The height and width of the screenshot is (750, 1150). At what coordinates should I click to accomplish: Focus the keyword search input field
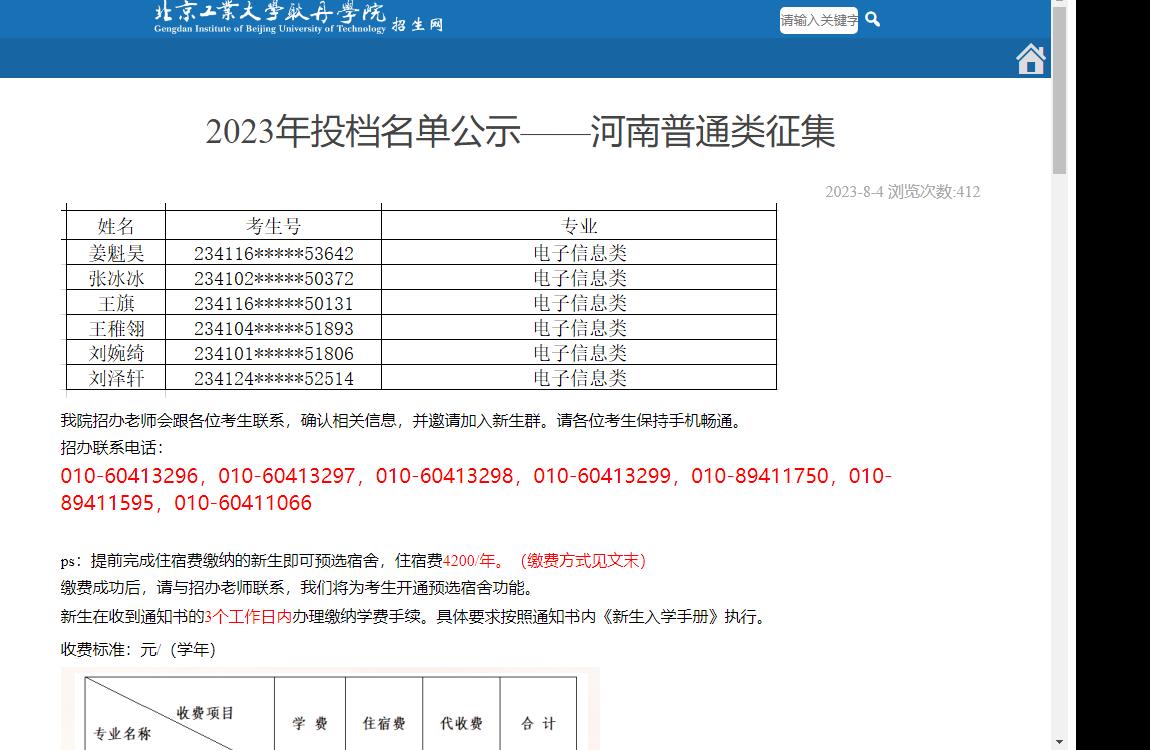point(818,20)
